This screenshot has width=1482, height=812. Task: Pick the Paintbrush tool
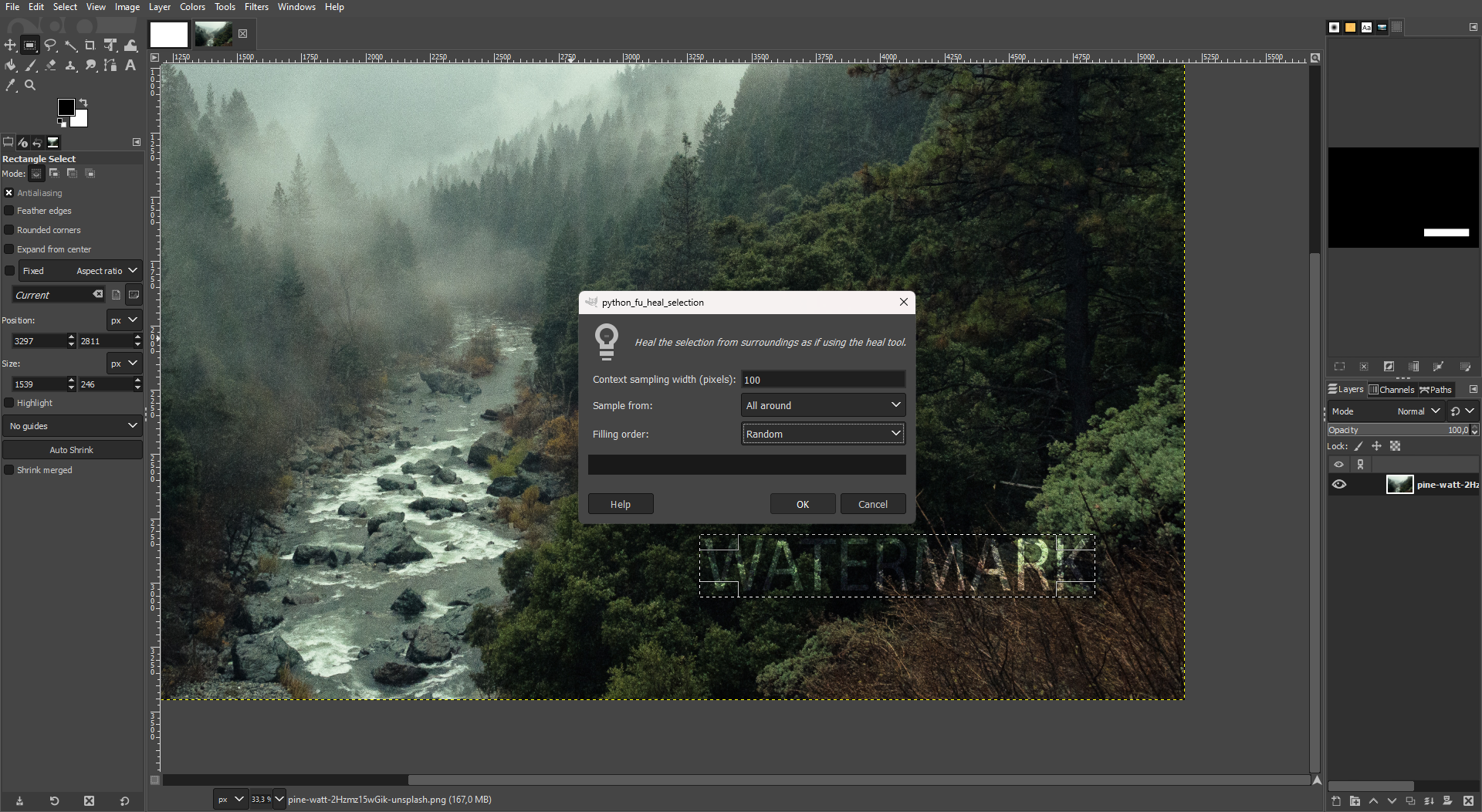(31, 66)
